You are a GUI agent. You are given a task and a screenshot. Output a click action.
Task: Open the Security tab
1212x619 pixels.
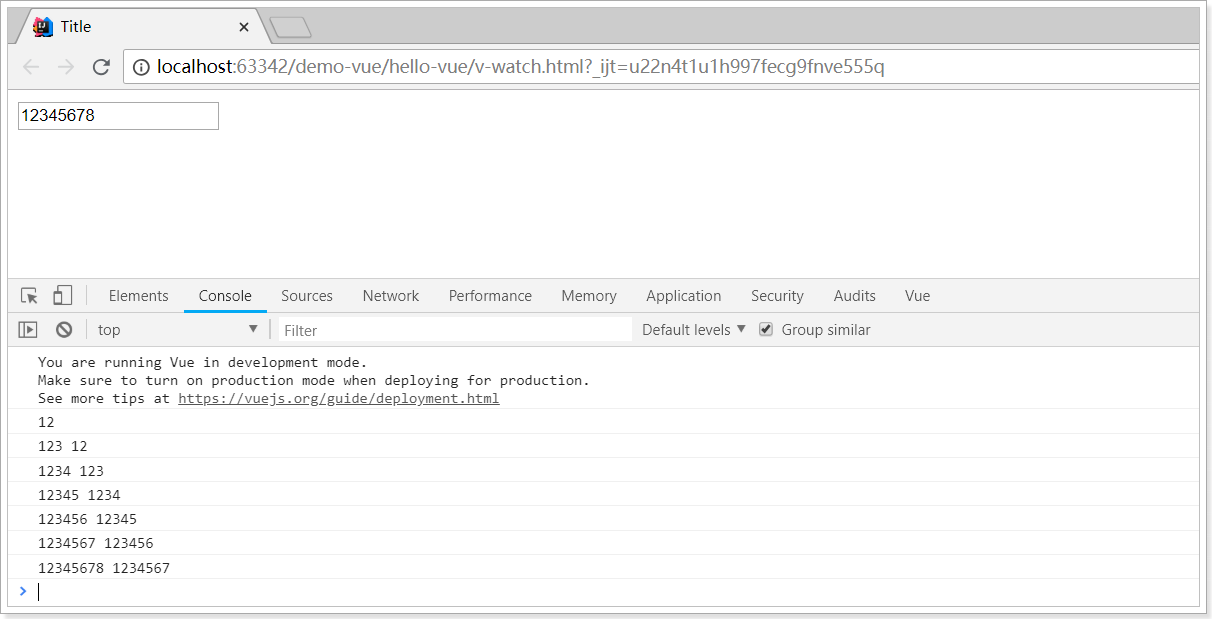[777, 295]
